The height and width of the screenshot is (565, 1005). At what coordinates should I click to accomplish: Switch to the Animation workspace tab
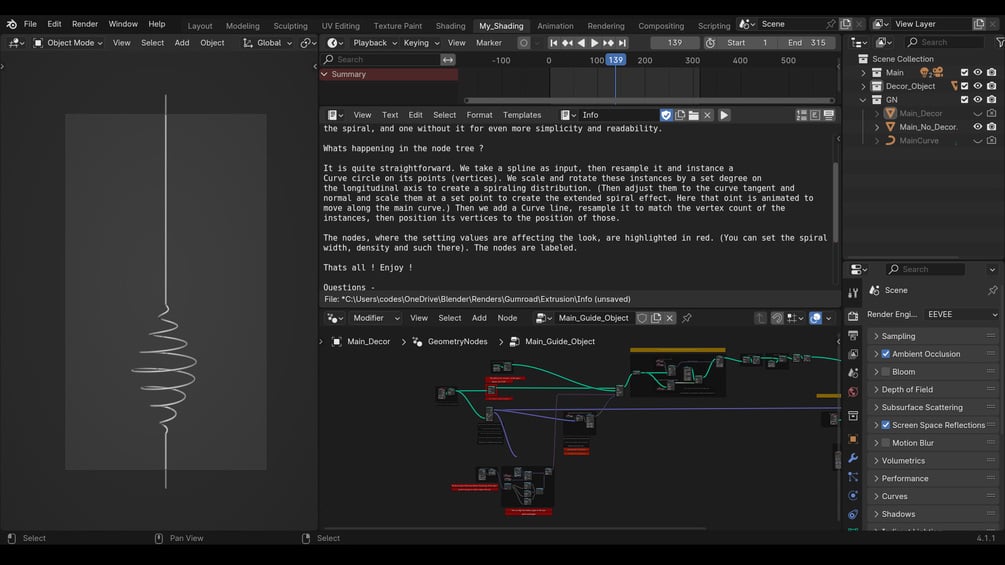(x=555, y=26)
